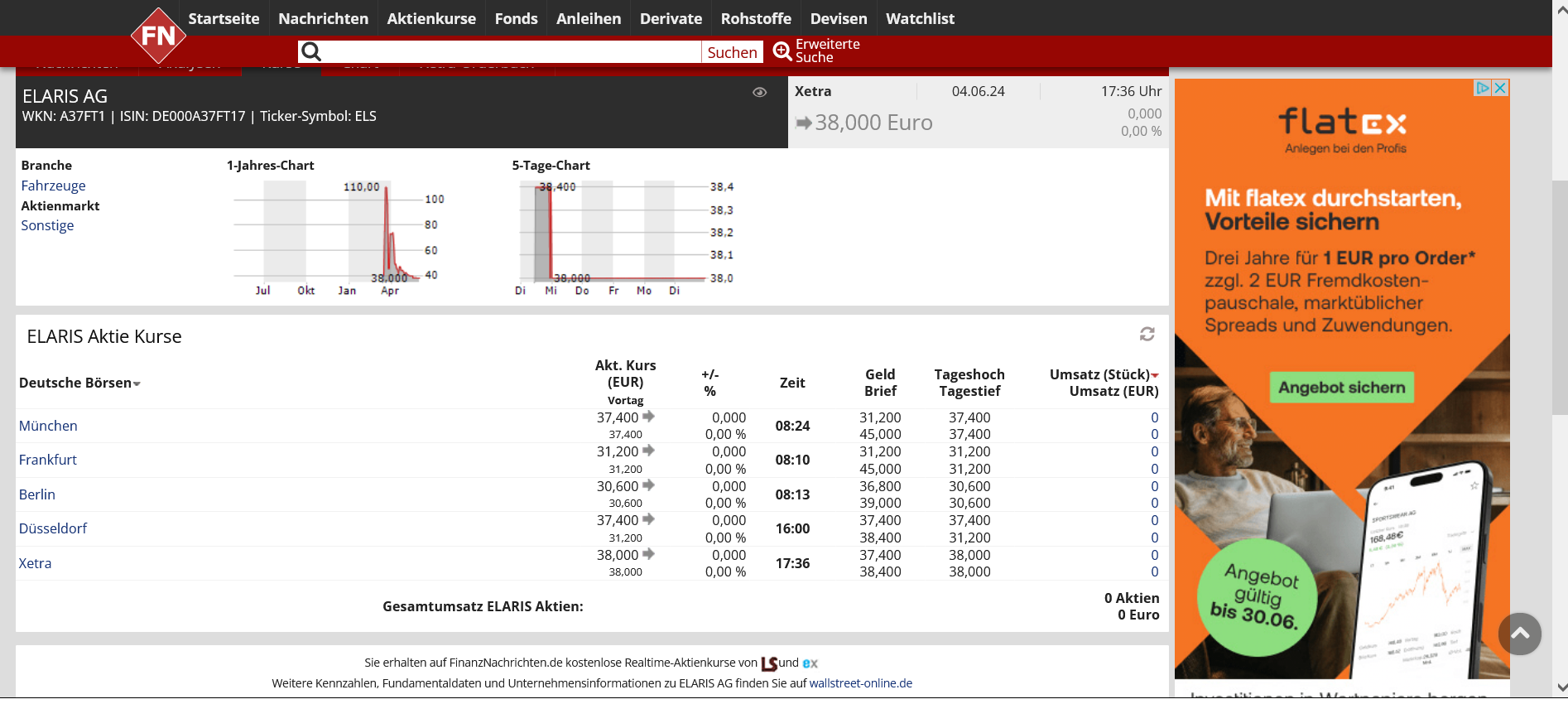Open the Aktienkurse menu

[x=431, y=18]
